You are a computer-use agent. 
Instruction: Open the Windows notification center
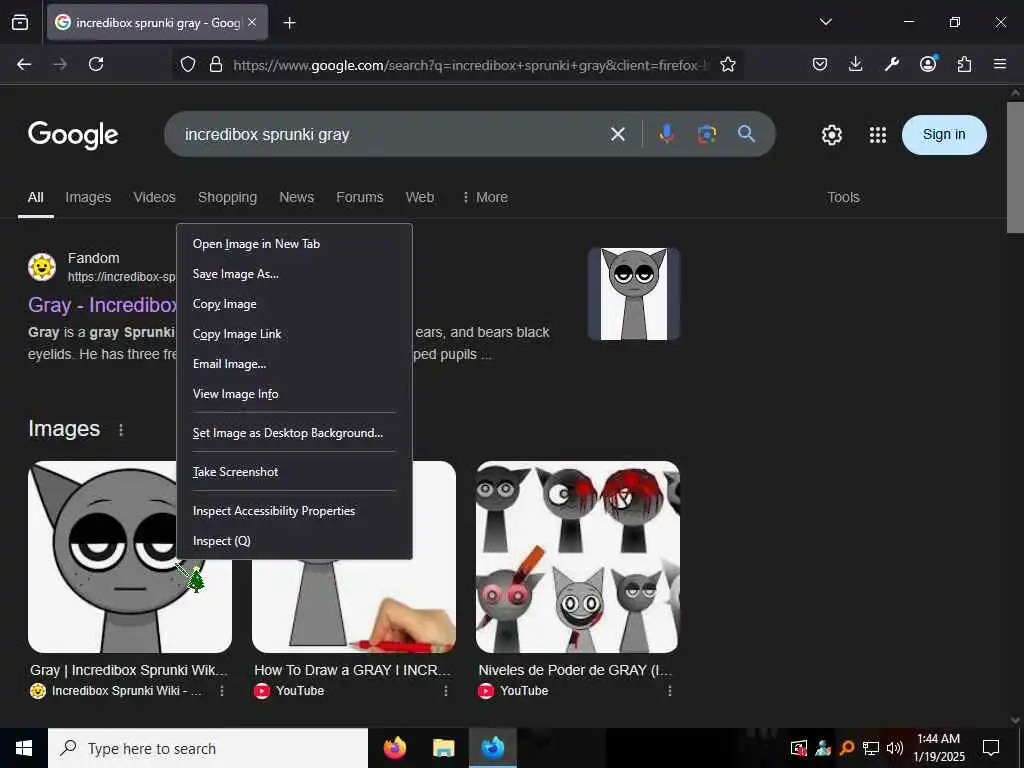tap(991, 748)
